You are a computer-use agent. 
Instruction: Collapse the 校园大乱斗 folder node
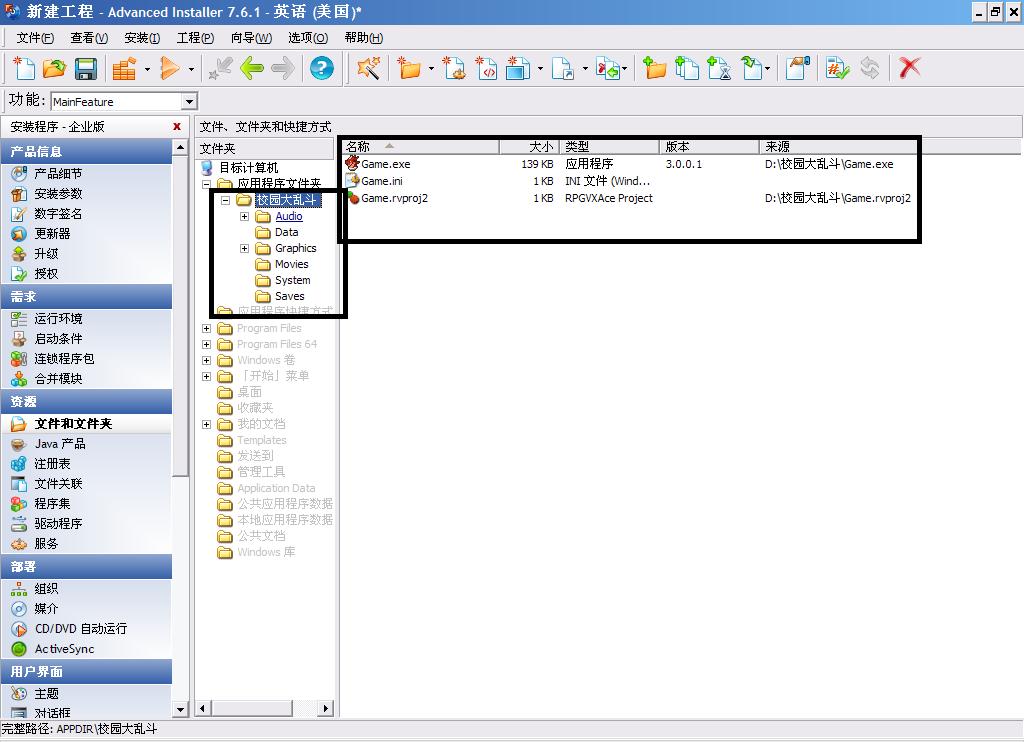click(225, 200)
